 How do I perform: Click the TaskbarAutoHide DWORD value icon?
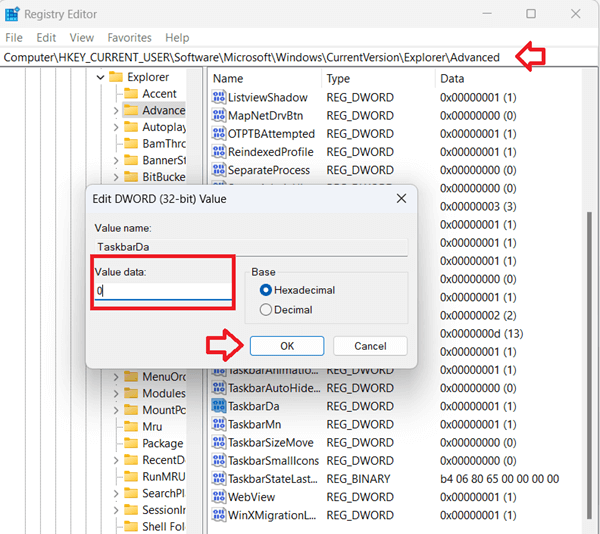click(x=218, y=388)
